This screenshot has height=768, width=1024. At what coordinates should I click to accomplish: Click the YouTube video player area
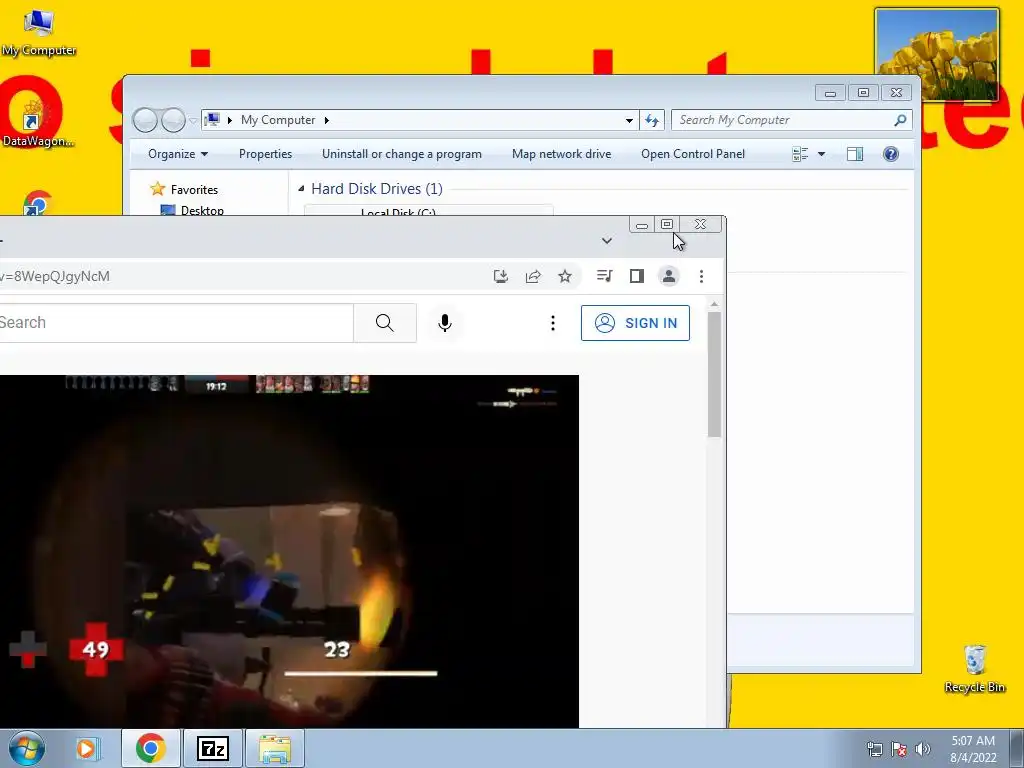(x=289, y=551)
